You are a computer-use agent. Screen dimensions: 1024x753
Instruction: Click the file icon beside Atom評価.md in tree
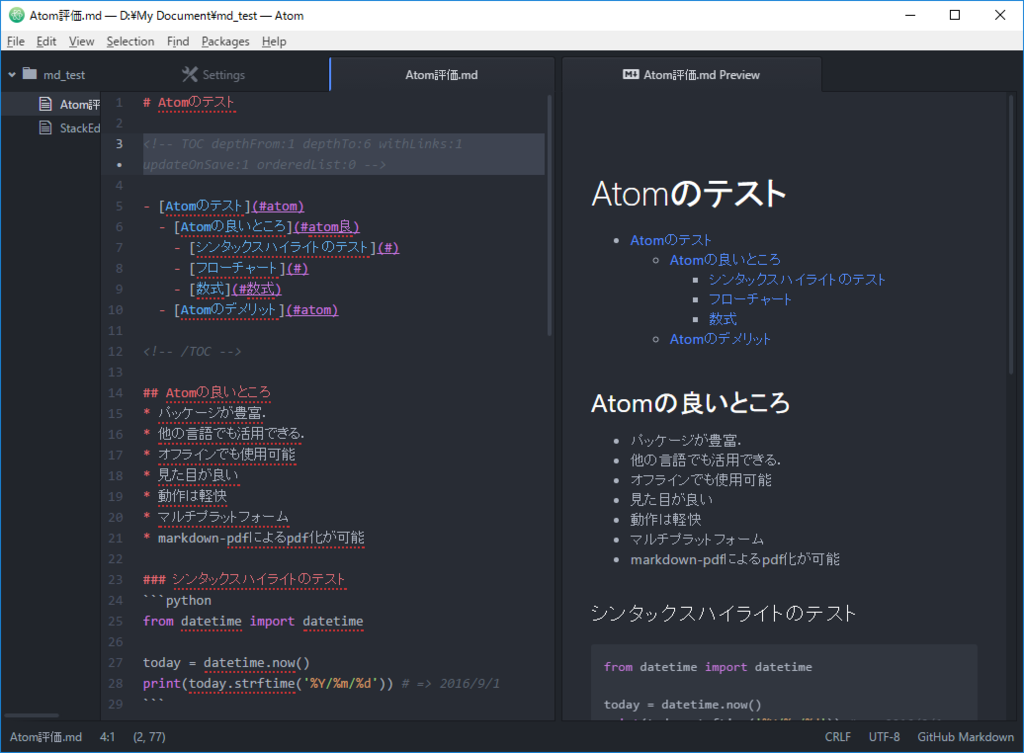click(x=45, y=104)
